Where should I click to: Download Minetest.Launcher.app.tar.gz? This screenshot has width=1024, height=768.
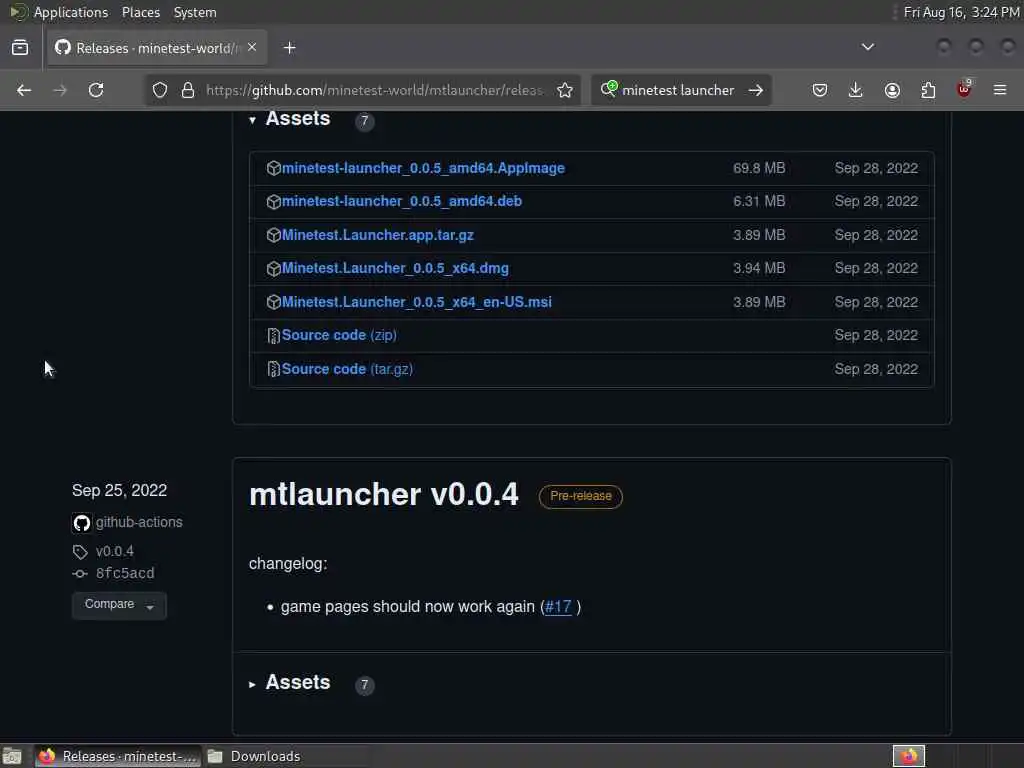coord(377,235)
